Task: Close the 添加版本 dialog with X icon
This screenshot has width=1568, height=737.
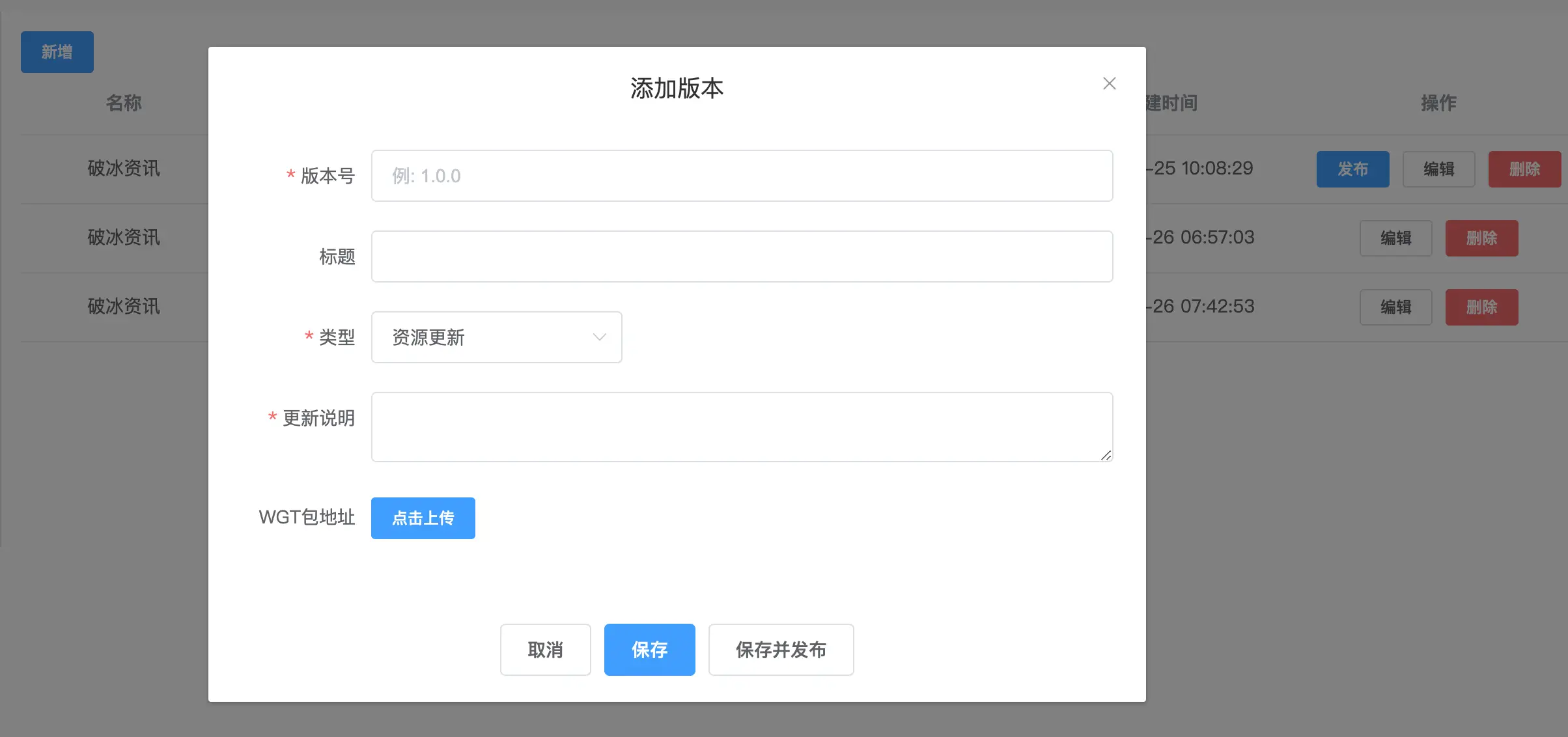Action: (x=1109, y=83)
